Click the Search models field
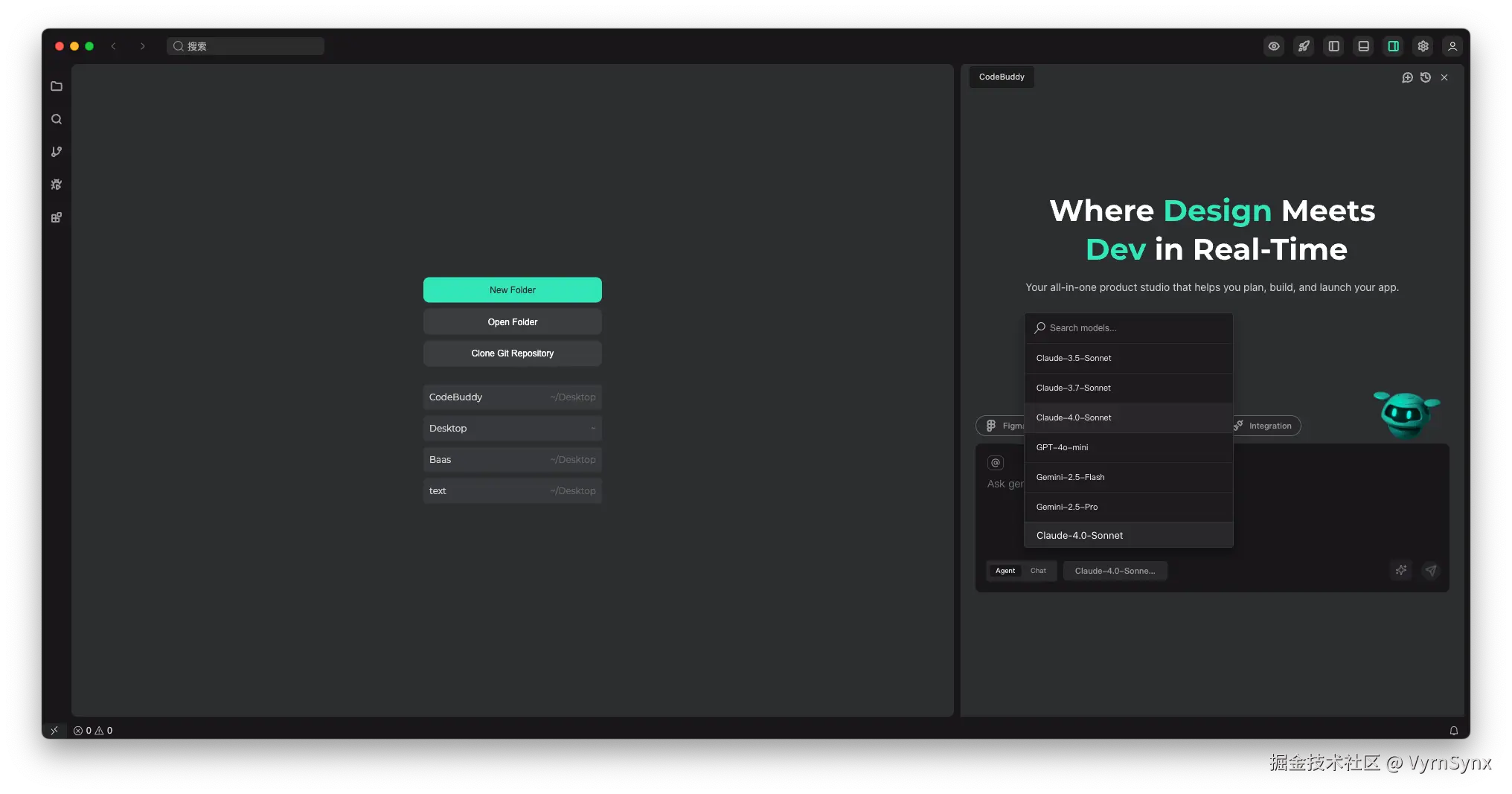The width and height of the screenshot is (1512, 794). [1129, 328]
